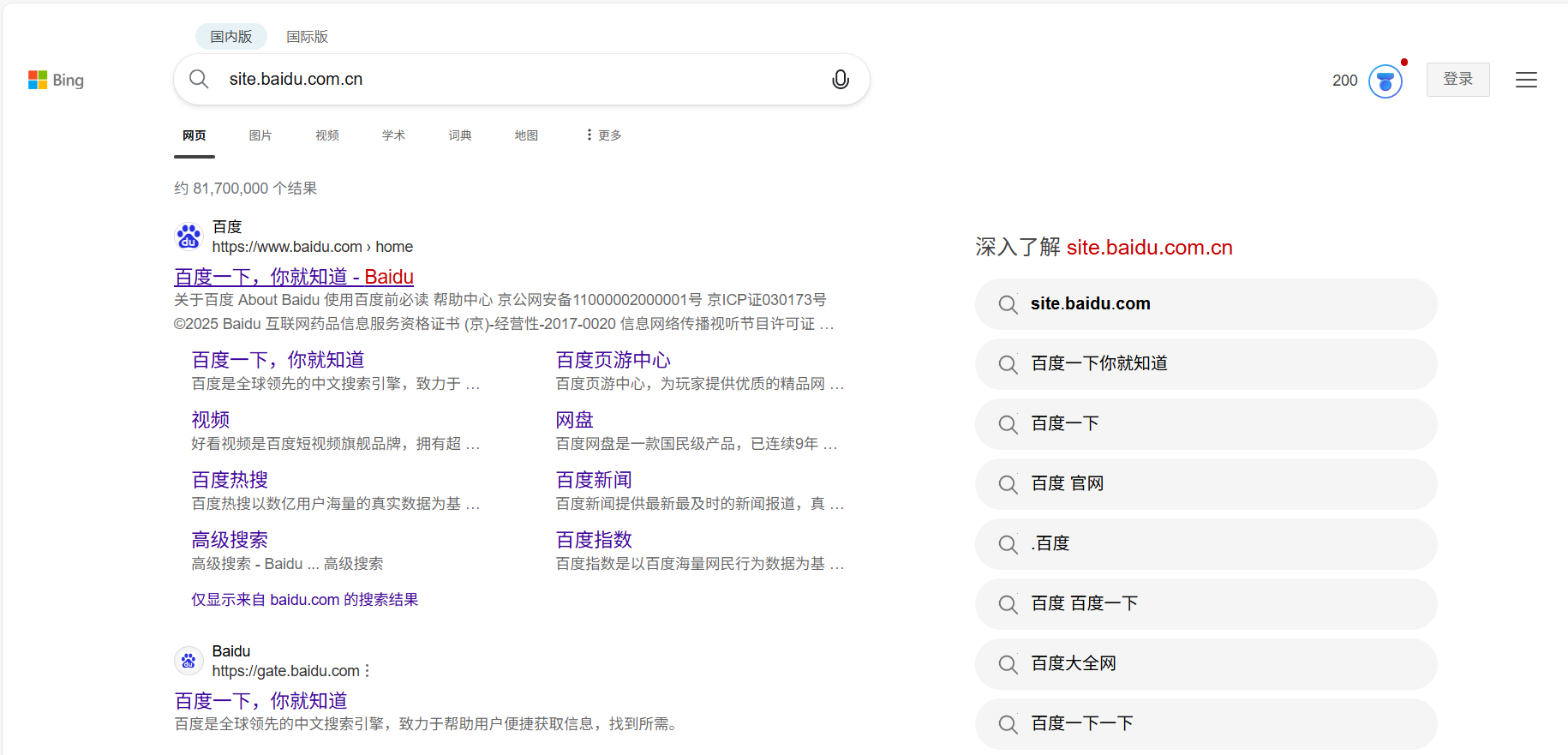Screen dimensions: 1568x755
Task: Open the 网盘 sitelink
Action: (575, 419)
